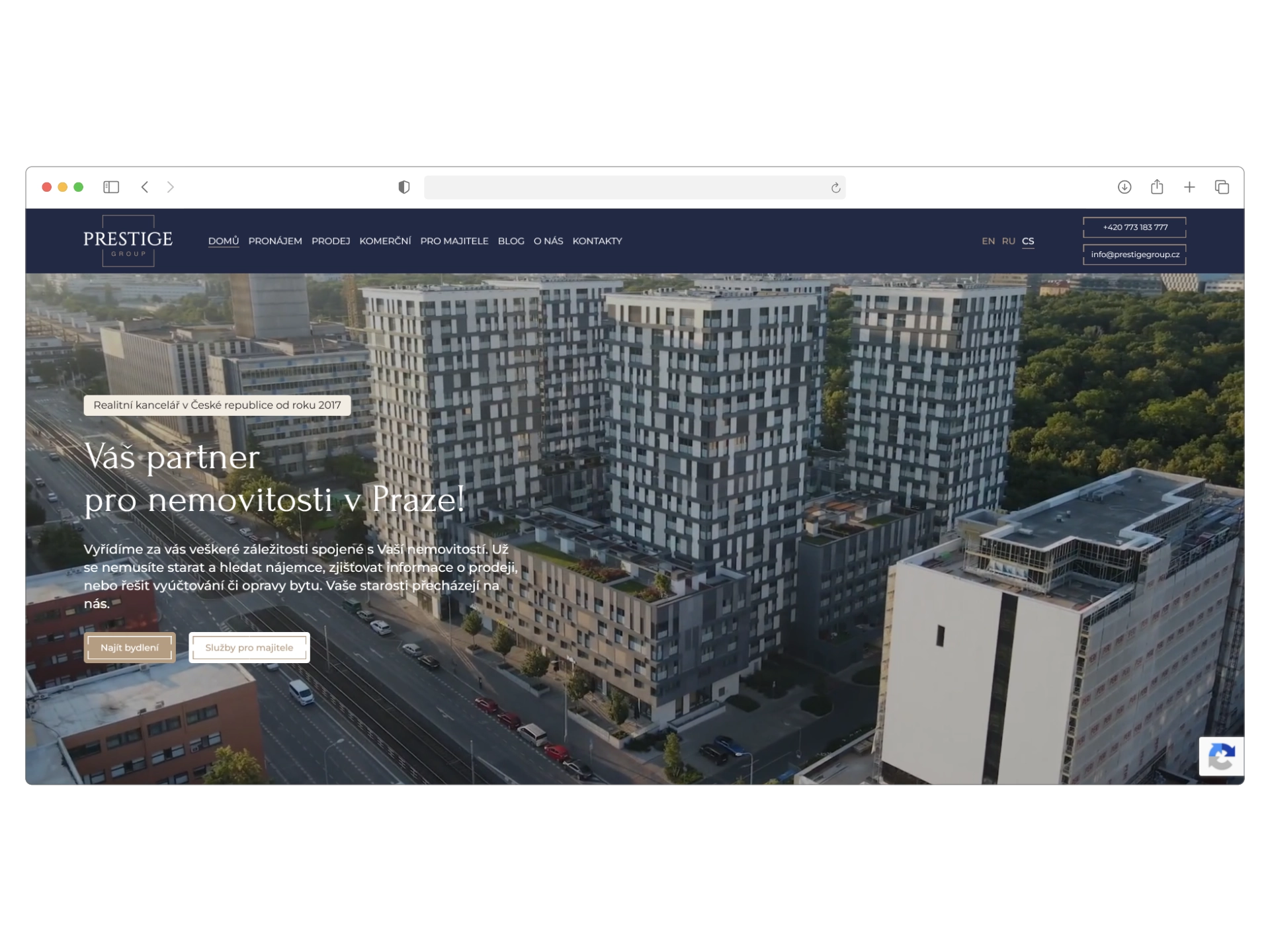Reload the page using refresh icon
This screenshot has height=952, width=1270.
(835, 188)
